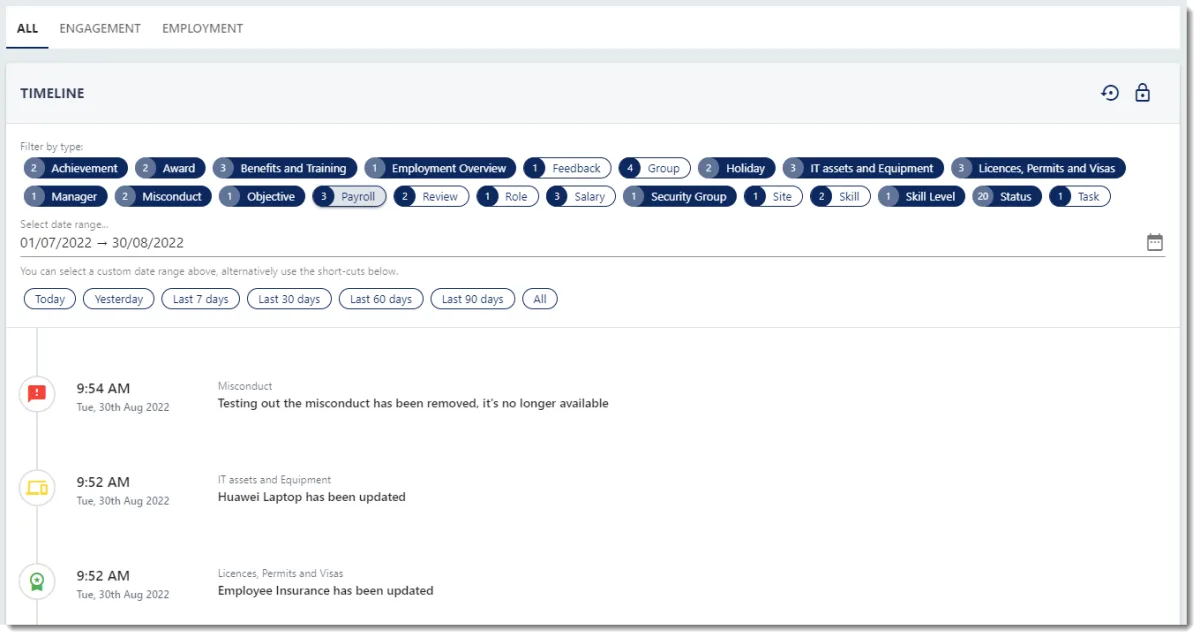Toggle the Review filter chip
Viewport: 1200px width, 638px height.
click(x=431, y=196)
